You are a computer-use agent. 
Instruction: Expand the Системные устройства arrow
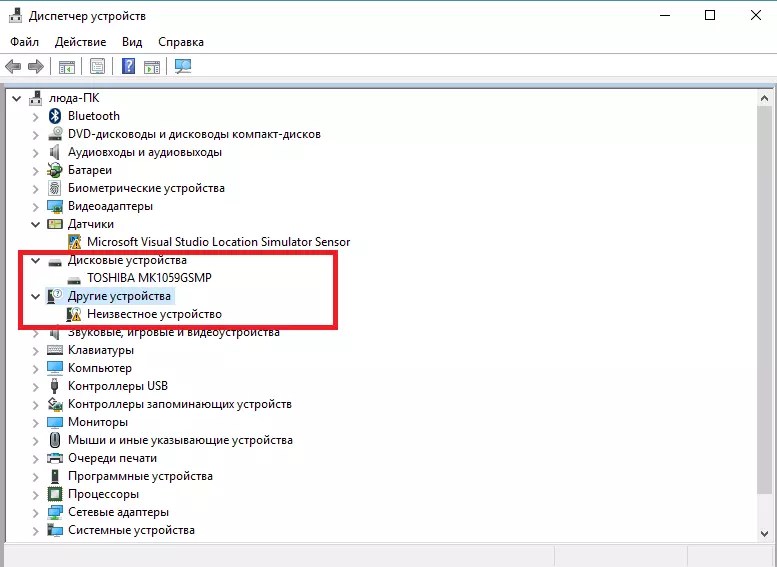click(36, 531)
